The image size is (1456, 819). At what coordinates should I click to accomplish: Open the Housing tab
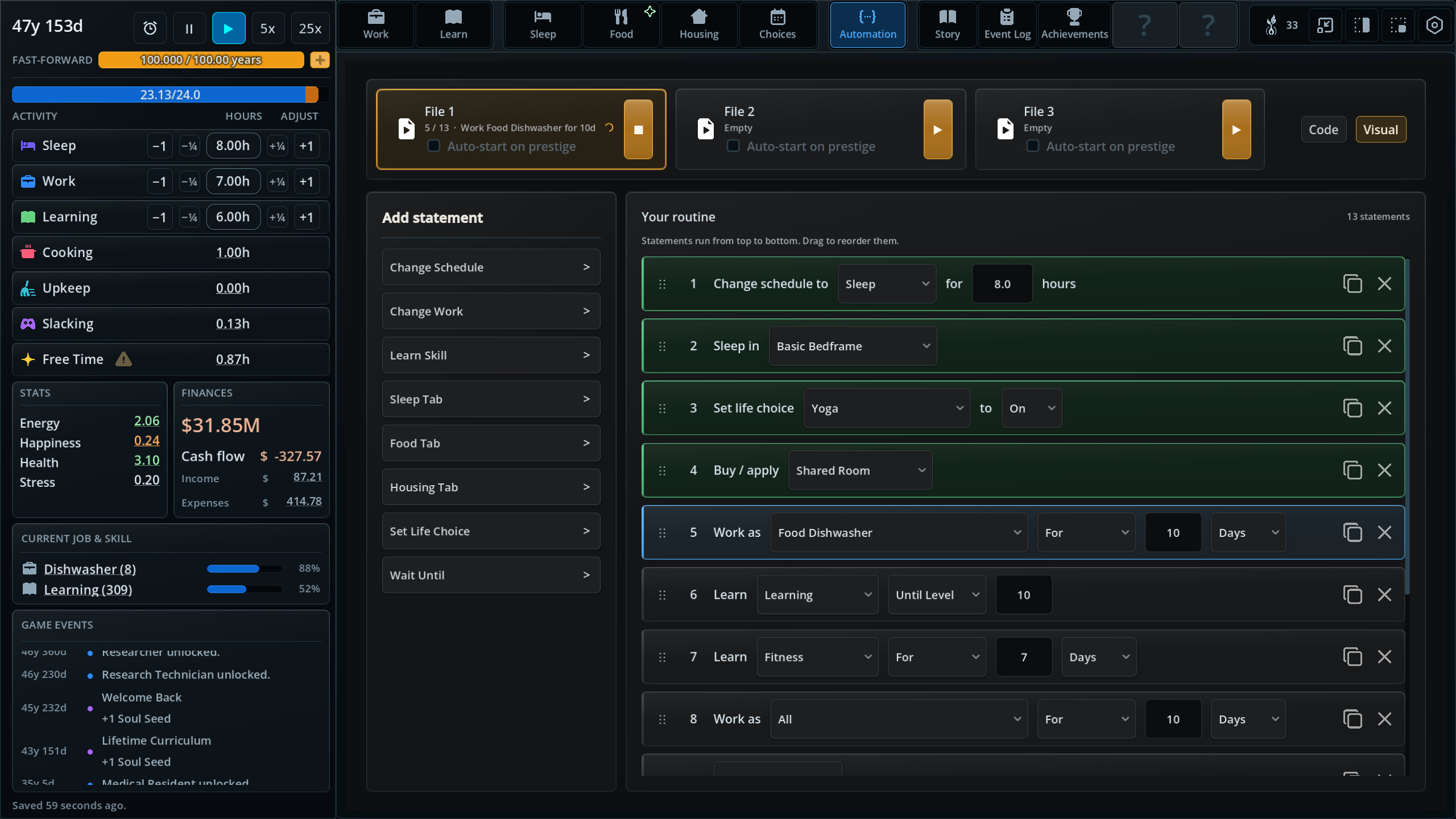tap(699, 25)
